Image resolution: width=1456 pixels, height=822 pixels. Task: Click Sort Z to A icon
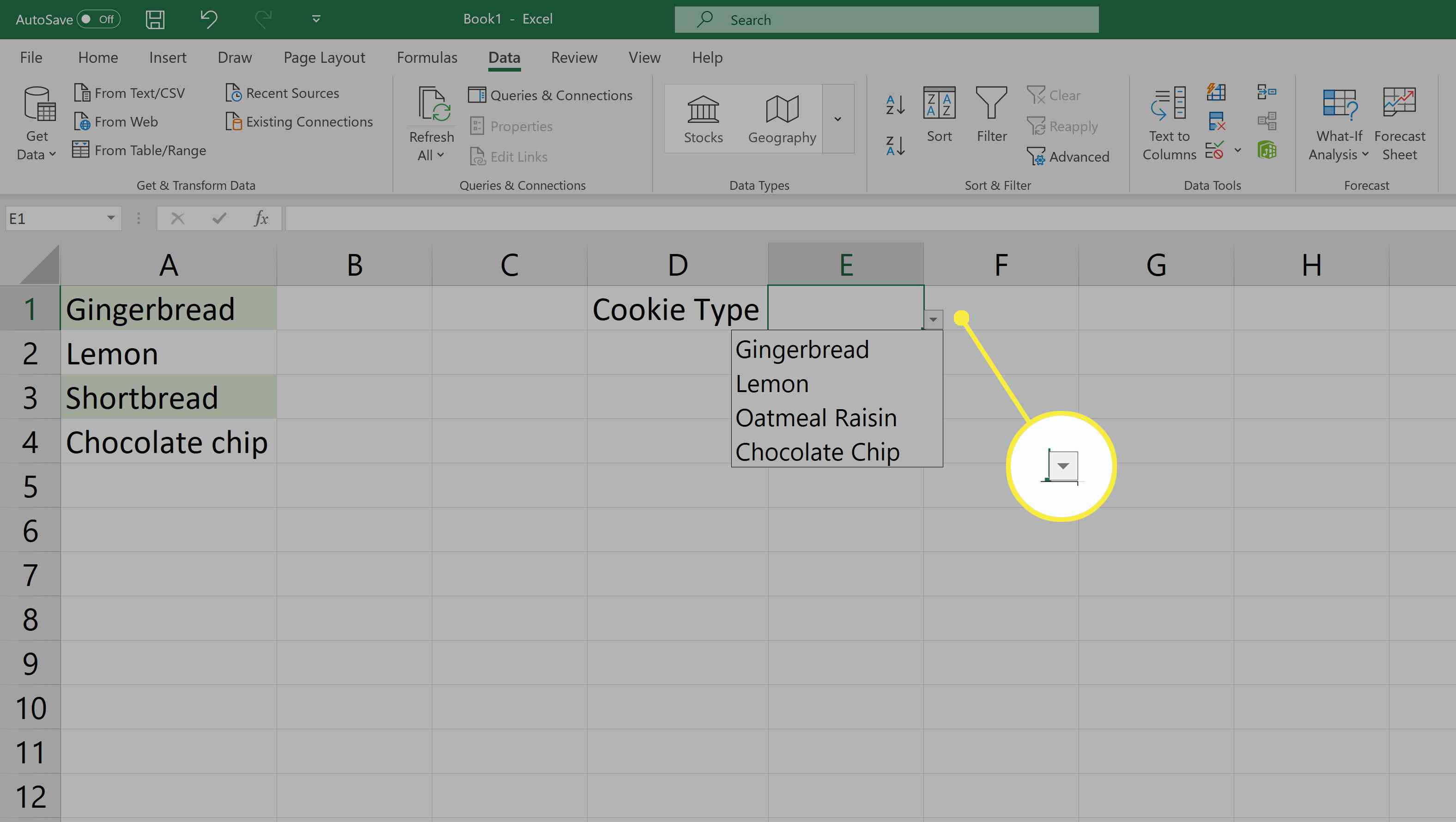[x=895, y=146]
